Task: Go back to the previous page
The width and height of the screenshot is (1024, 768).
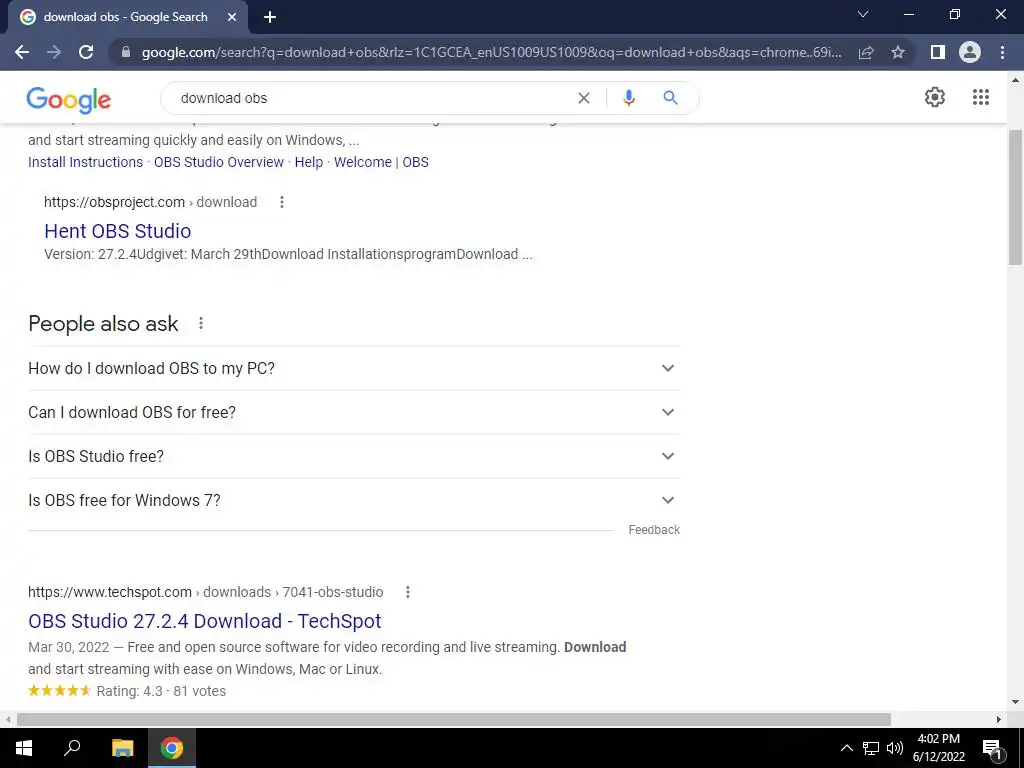Action: pyautogui.click(x=22, y=52)
